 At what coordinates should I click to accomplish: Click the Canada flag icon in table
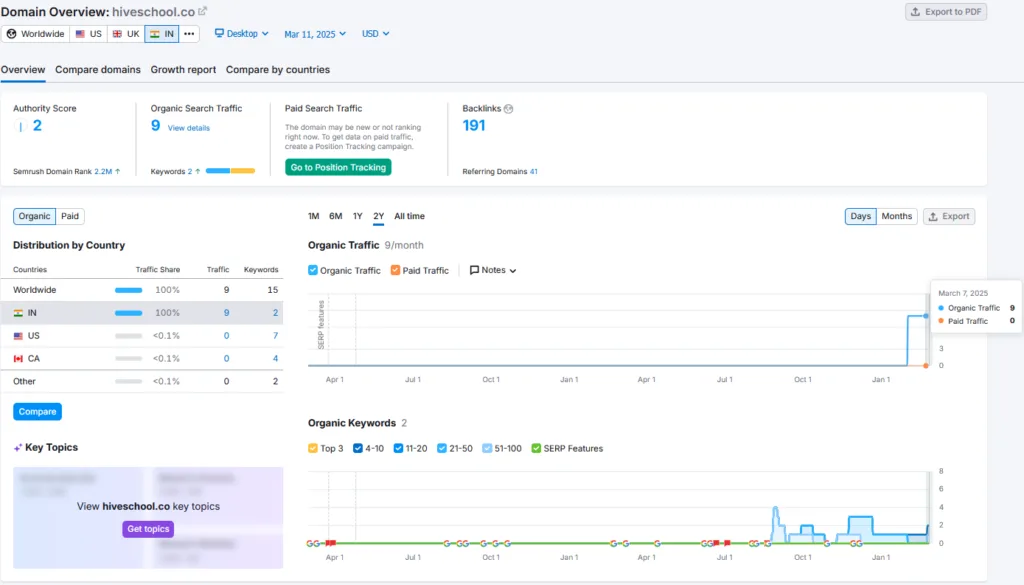18,359
